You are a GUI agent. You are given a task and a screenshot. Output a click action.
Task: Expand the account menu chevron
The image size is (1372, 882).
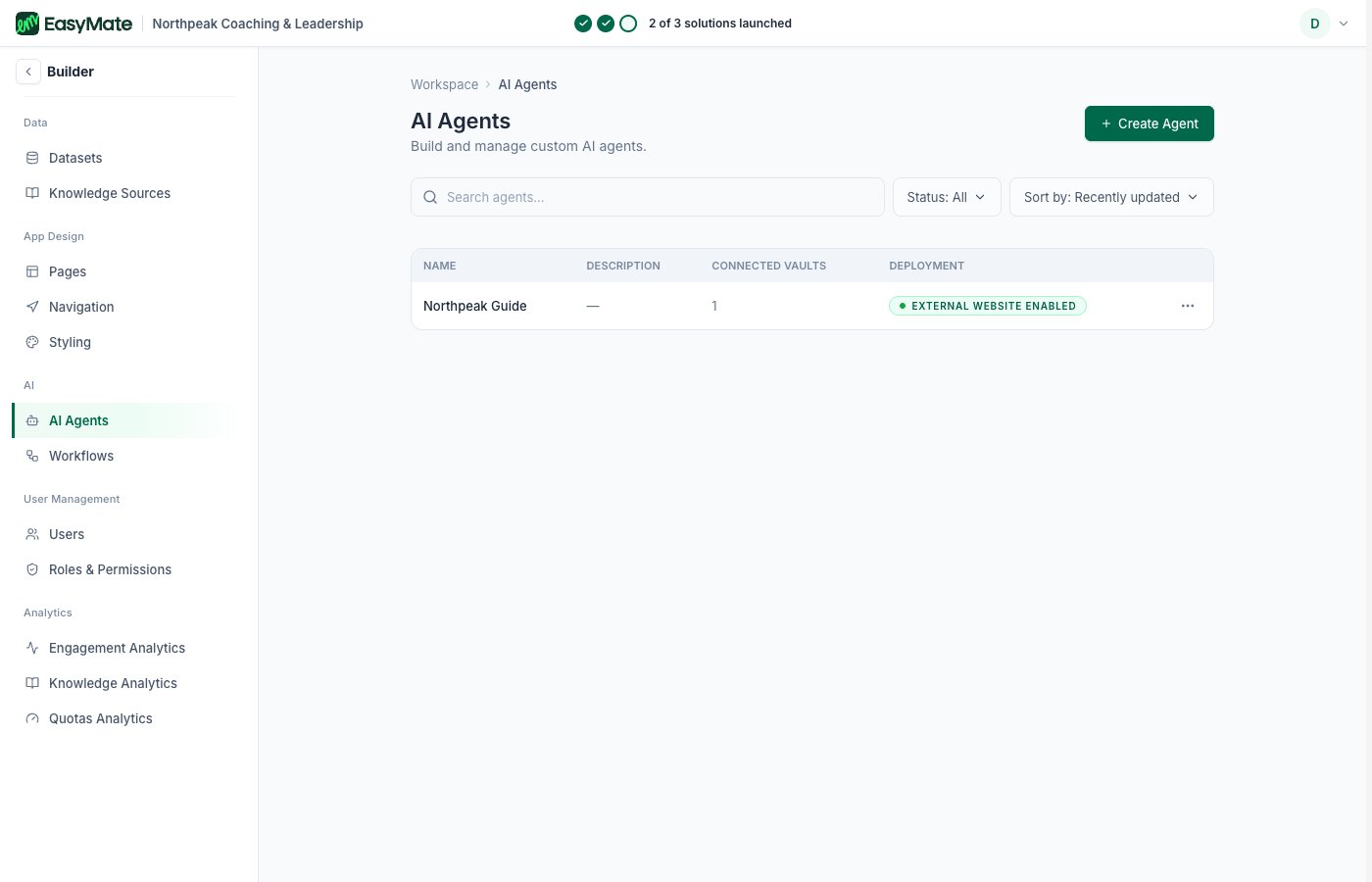[x=1344, y=24]
